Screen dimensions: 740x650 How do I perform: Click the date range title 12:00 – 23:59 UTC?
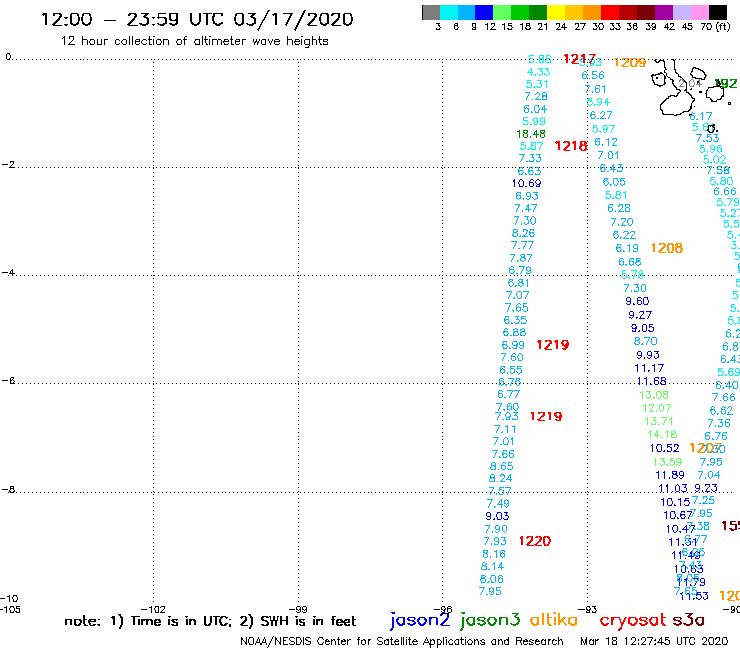click(x=197, y=19)
